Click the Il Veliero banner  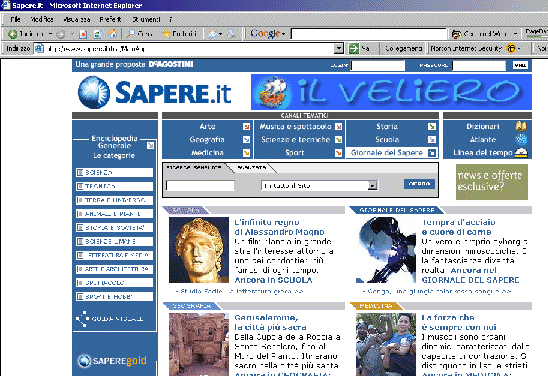click(x=391, y=92)
